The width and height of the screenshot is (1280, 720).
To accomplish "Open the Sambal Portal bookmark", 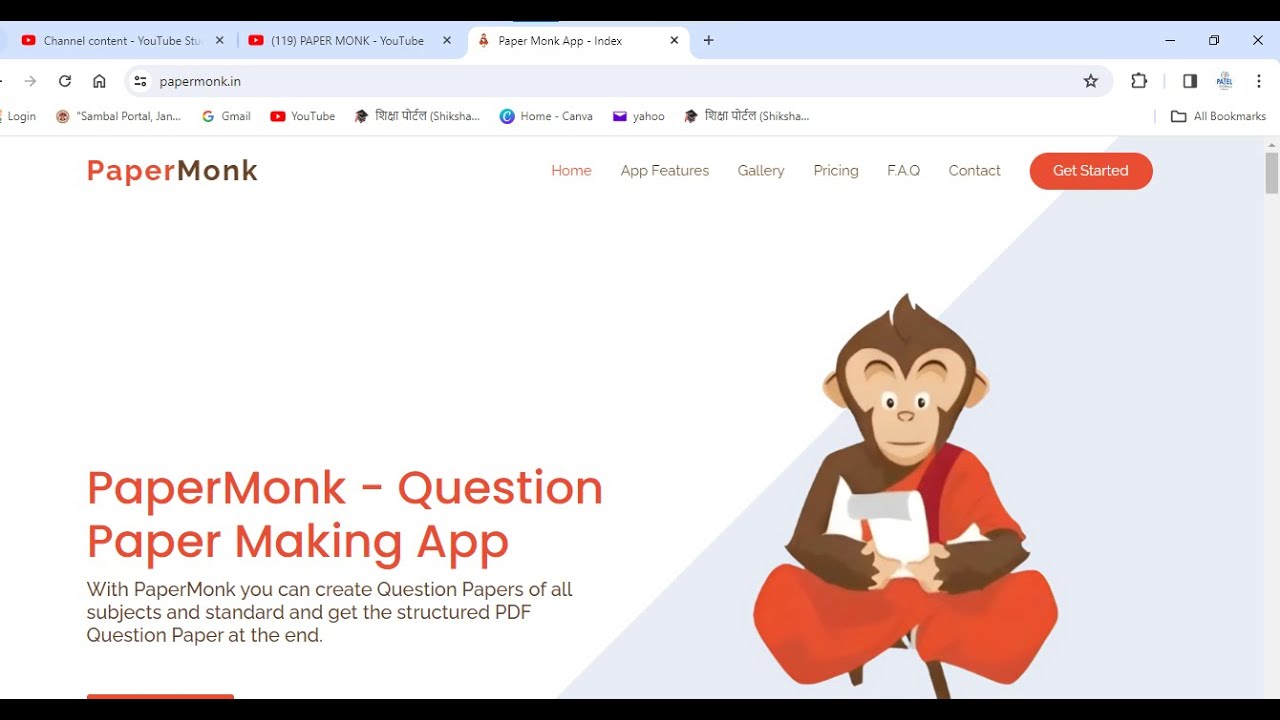I will pos(118,116).
